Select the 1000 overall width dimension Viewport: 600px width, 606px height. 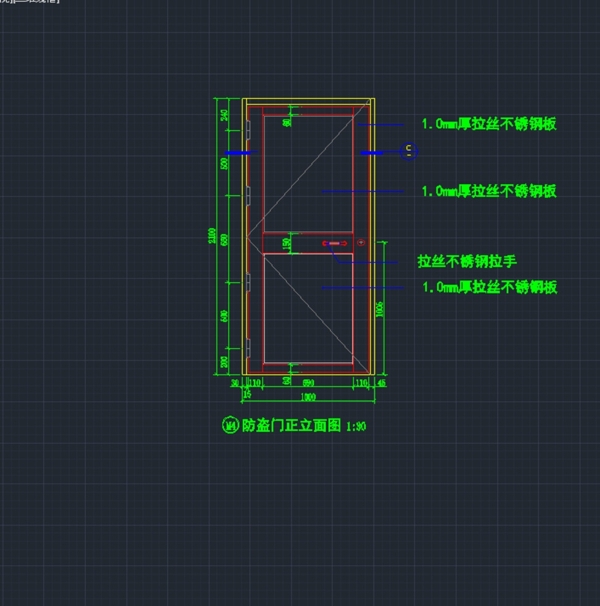pyautogui.click(x=308, y=397)
